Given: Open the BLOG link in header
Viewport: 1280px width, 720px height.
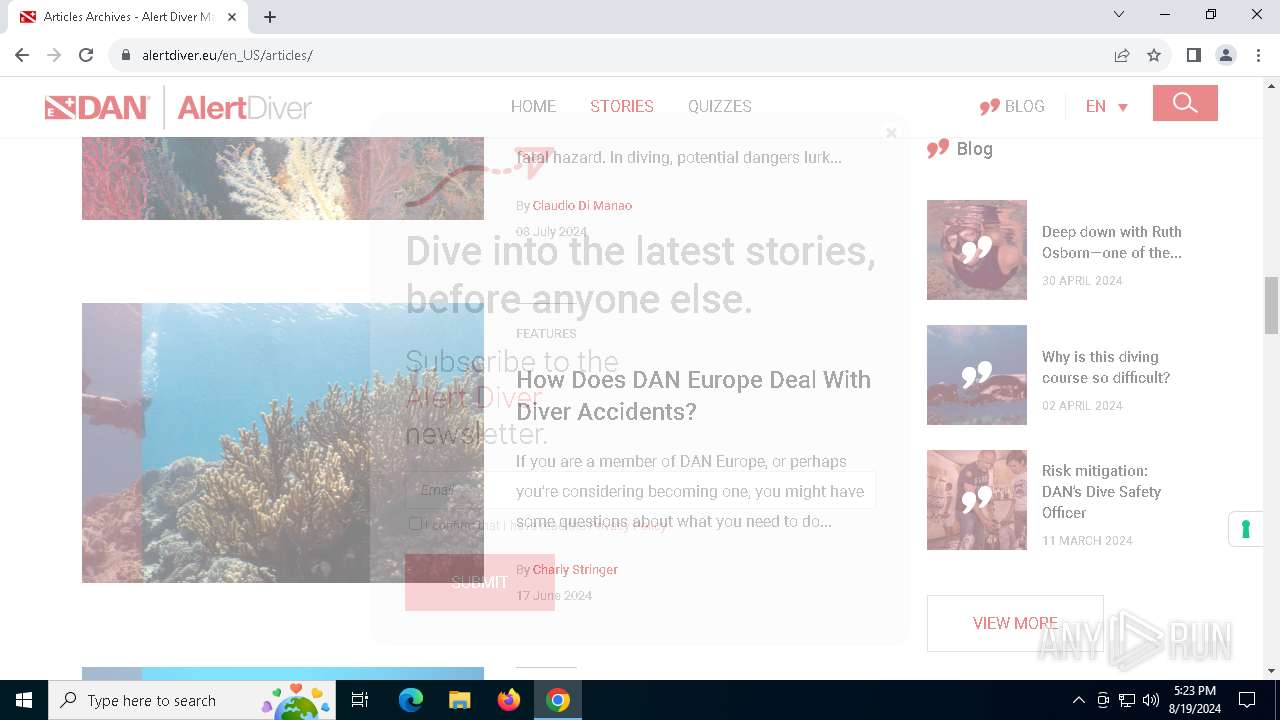Looking at the screenshot, I should point(1012,106).
